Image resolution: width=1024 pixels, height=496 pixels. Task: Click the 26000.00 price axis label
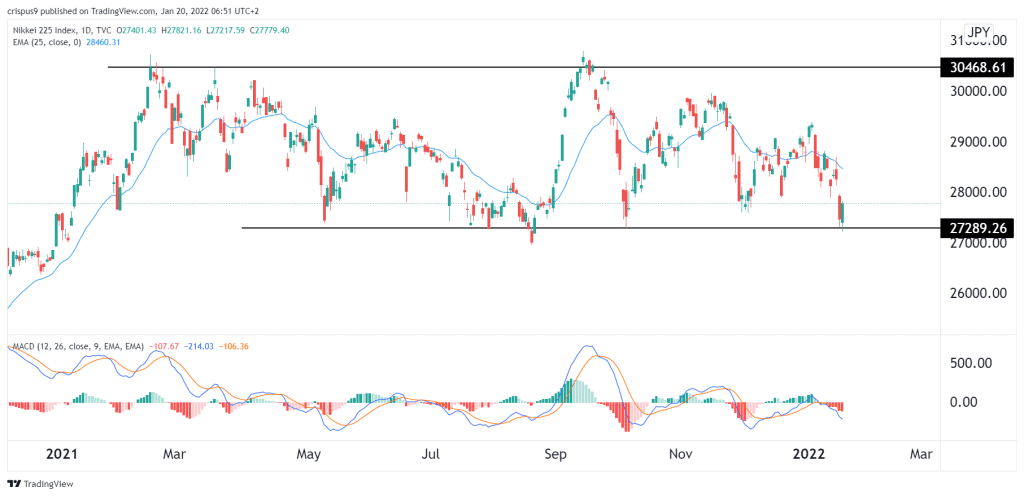coord(978,294)
